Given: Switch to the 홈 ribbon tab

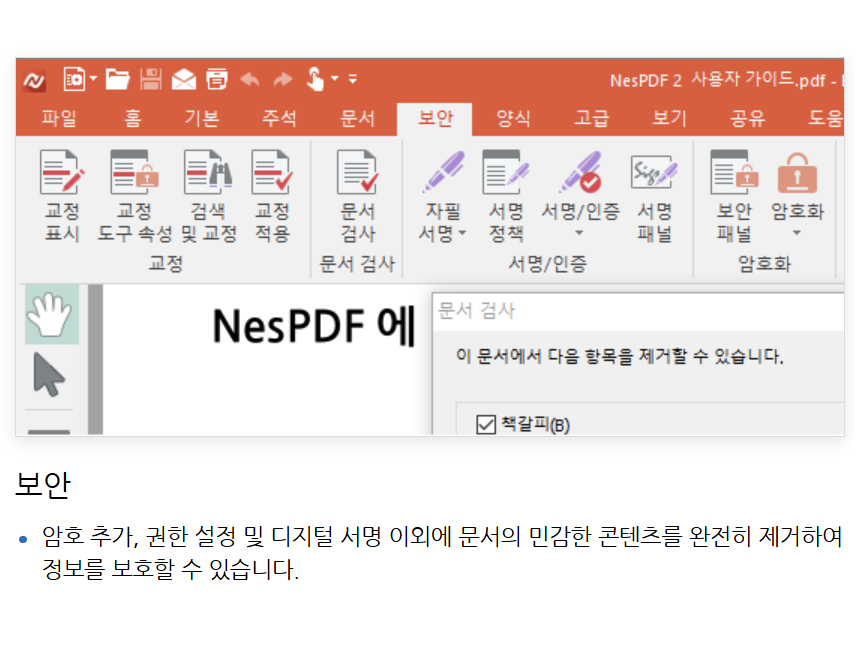Looking at the screenshot, I should (133, 118).
